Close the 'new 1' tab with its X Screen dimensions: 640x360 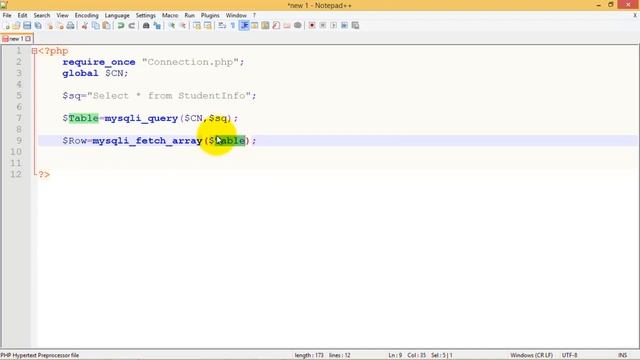click(28, 39)
